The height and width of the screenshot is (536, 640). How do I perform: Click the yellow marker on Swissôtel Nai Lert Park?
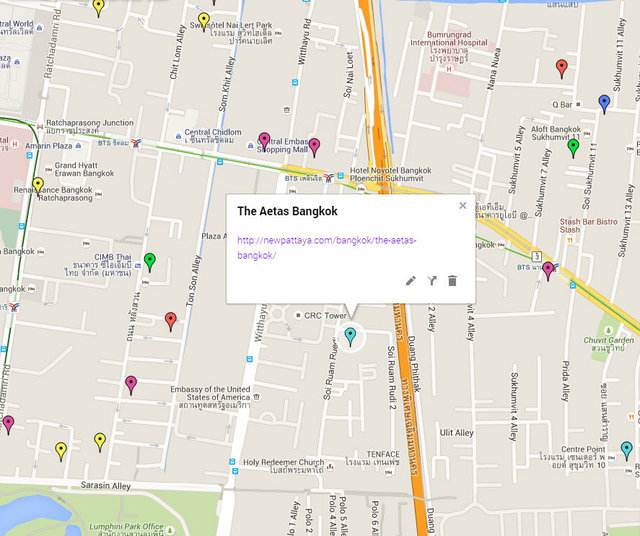(x=204, y=21)
